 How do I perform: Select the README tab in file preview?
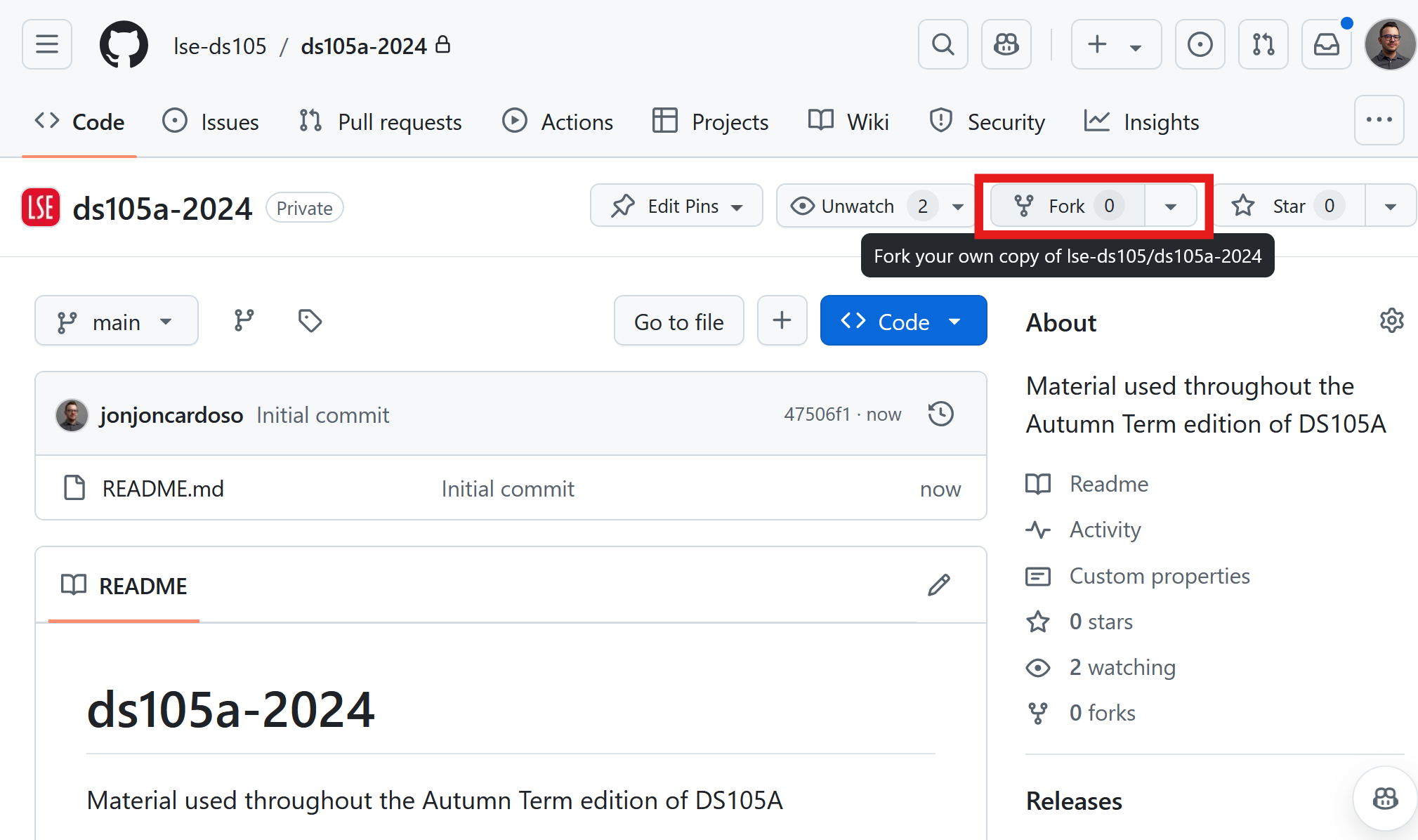(124, 586)
